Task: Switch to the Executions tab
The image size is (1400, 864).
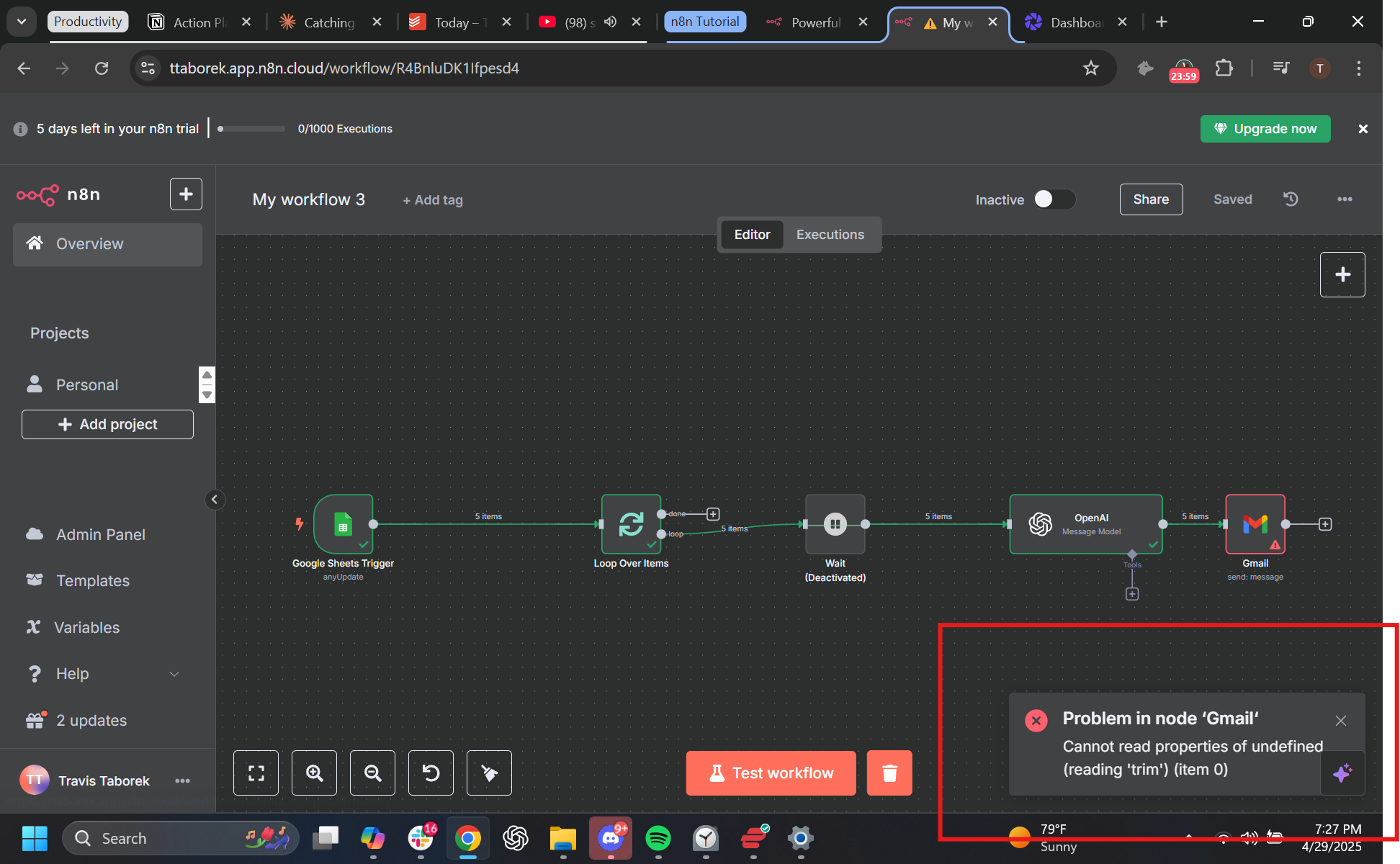Action: click(830, 234)
